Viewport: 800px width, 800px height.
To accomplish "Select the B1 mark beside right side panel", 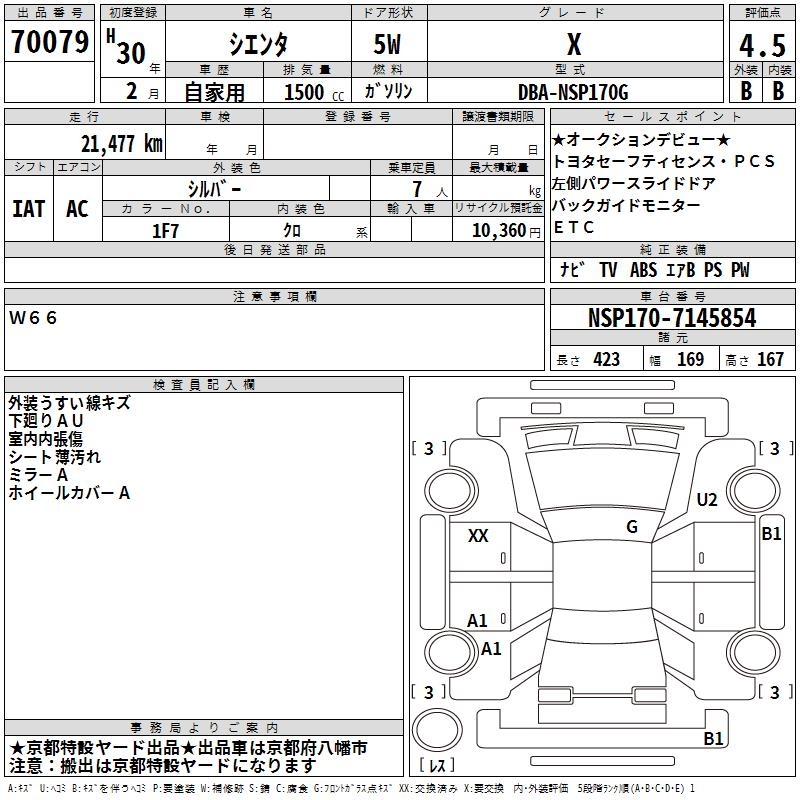I will point(771,534).
